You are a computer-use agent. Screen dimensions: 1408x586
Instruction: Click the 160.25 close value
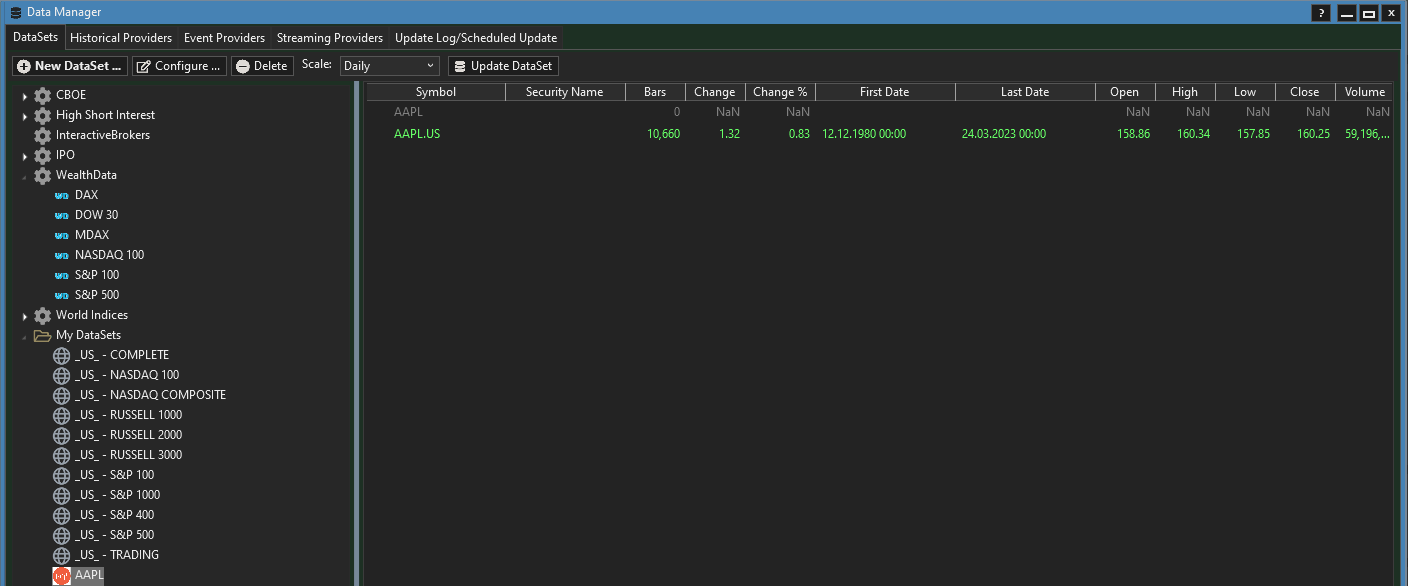click(x=1313, y=134)
